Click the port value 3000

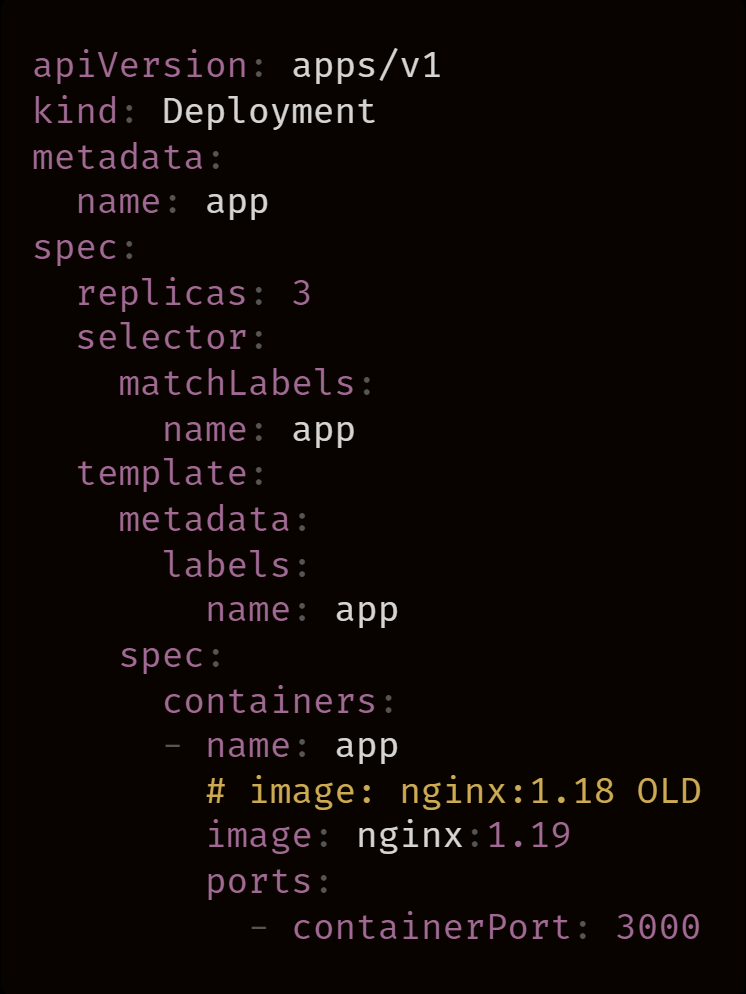pos(658,927)
